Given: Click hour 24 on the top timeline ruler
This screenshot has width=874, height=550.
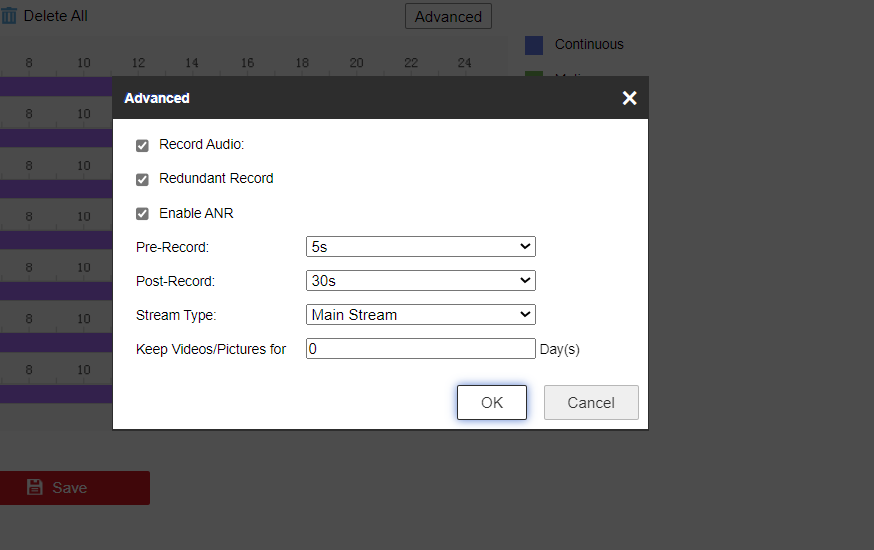Looking at the screenshot, I should point(464,63).
